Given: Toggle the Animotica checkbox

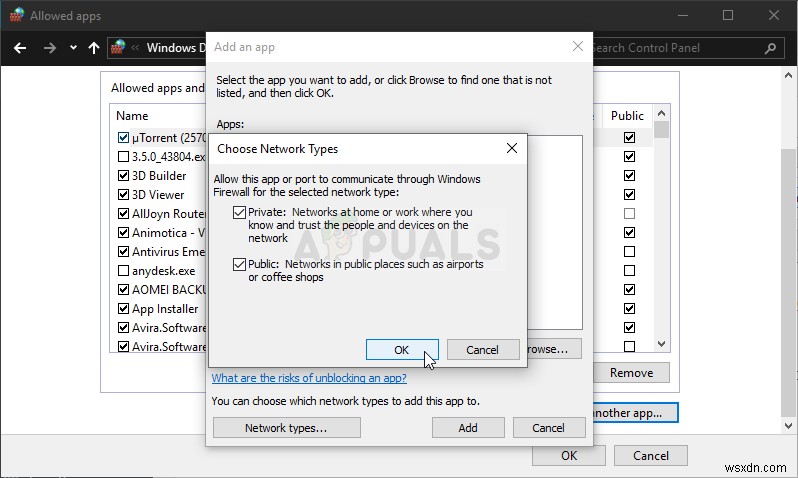Looking at the screenshot, I should (123, 233).
